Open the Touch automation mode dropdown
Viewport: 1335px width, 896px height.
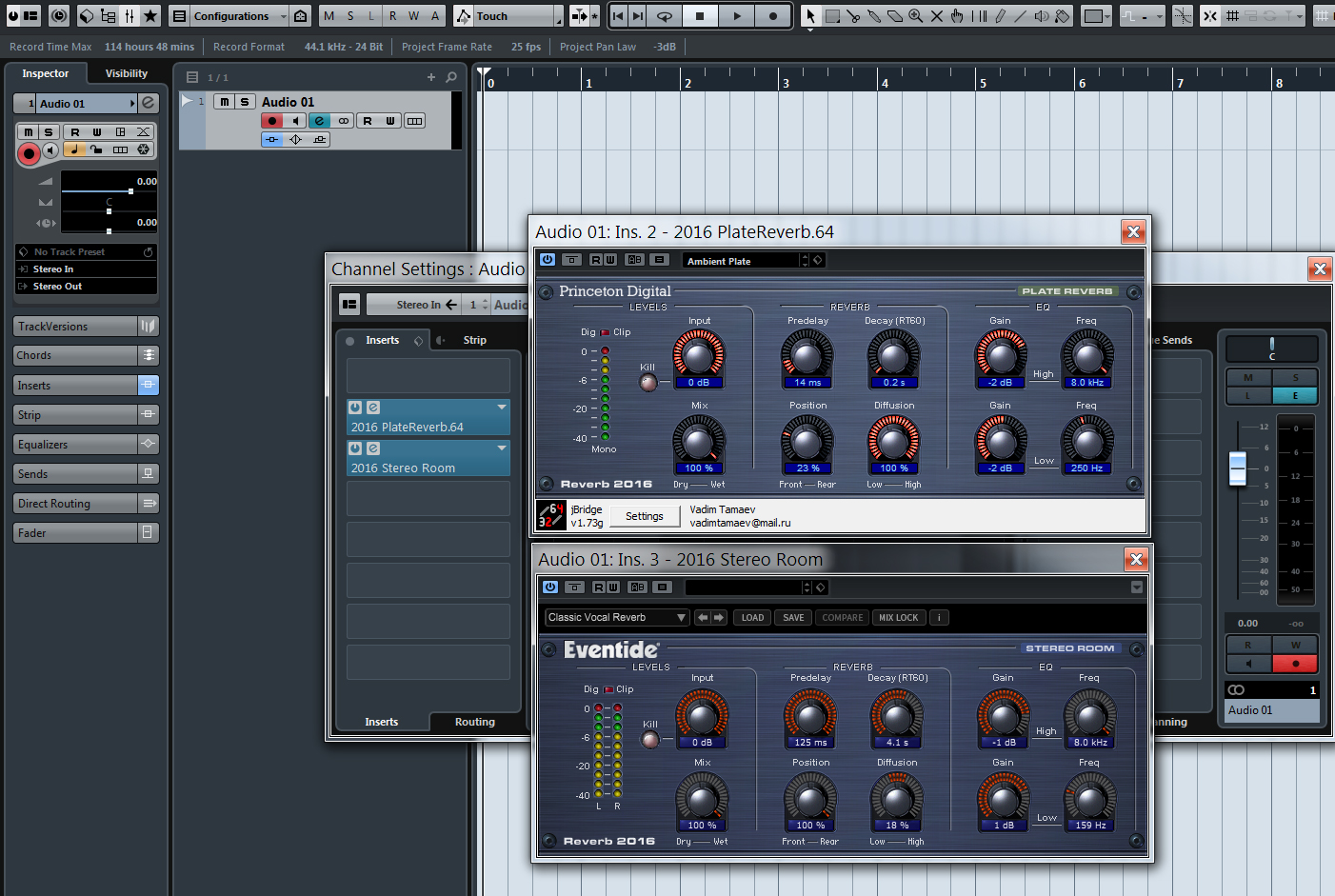[x=518, y=16]
